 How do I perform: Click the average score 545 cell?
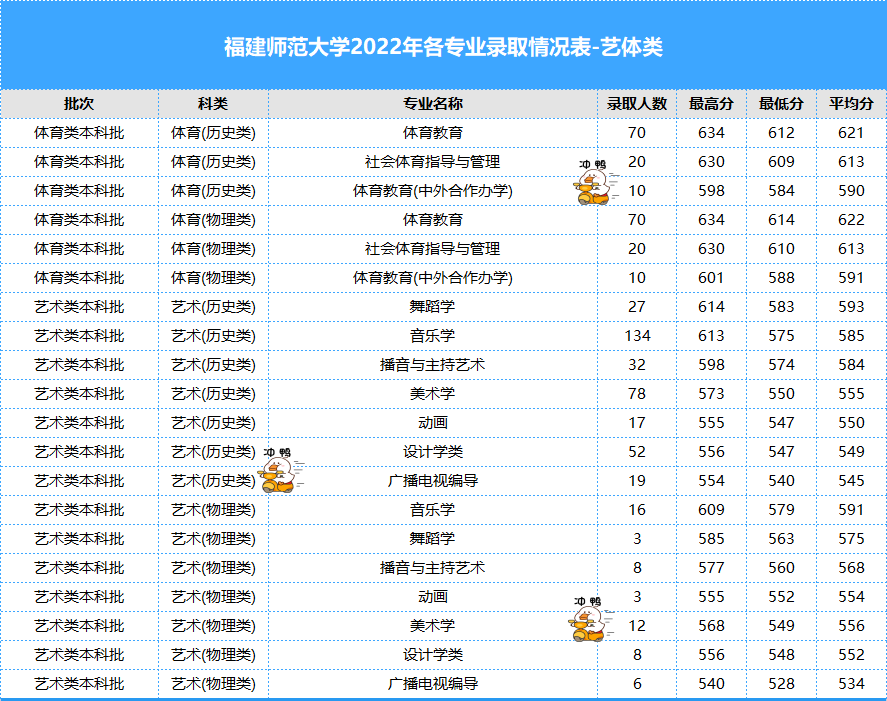point(851,481)
